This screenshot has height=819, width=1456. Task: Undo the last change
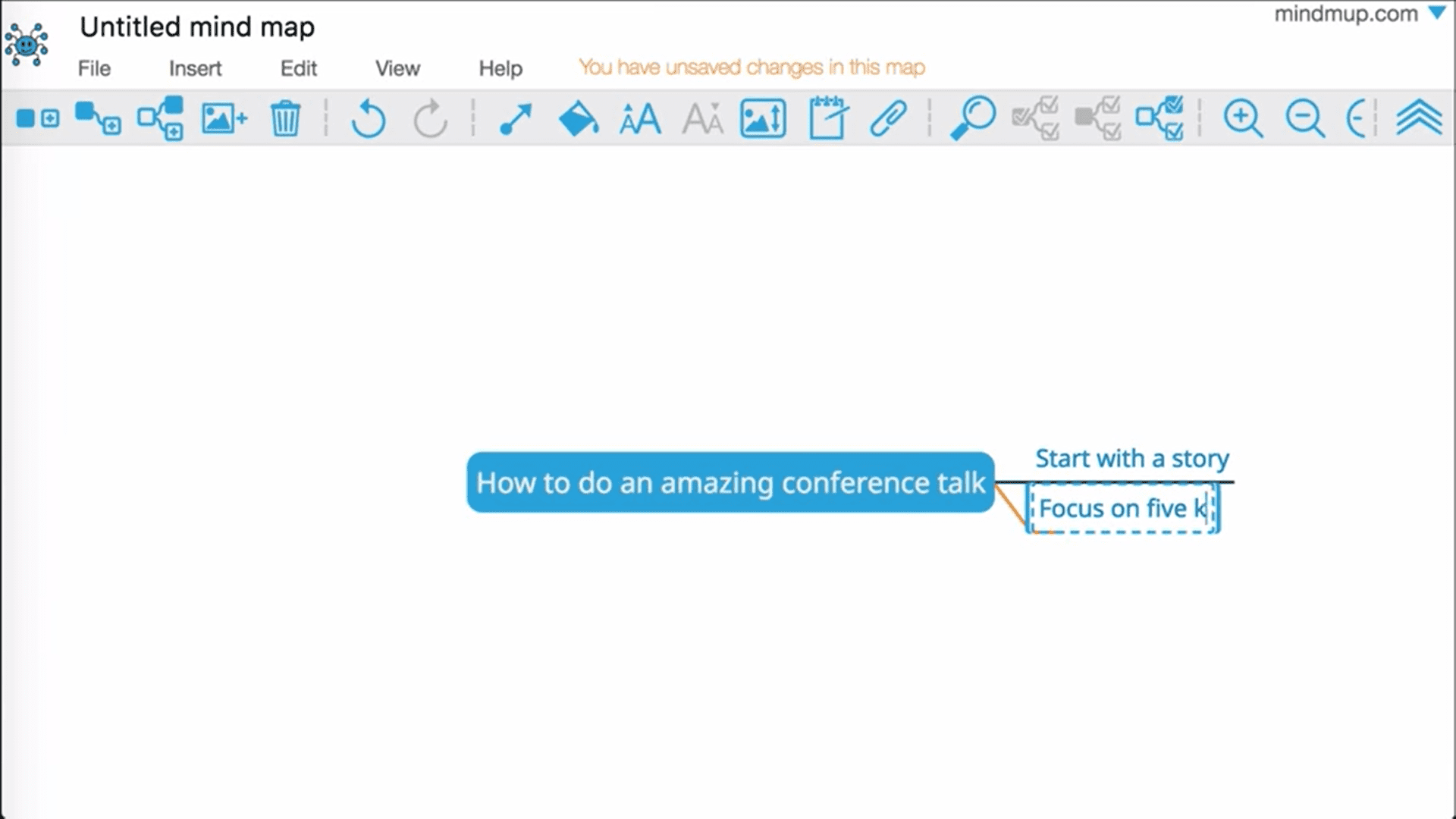point(369,118)
